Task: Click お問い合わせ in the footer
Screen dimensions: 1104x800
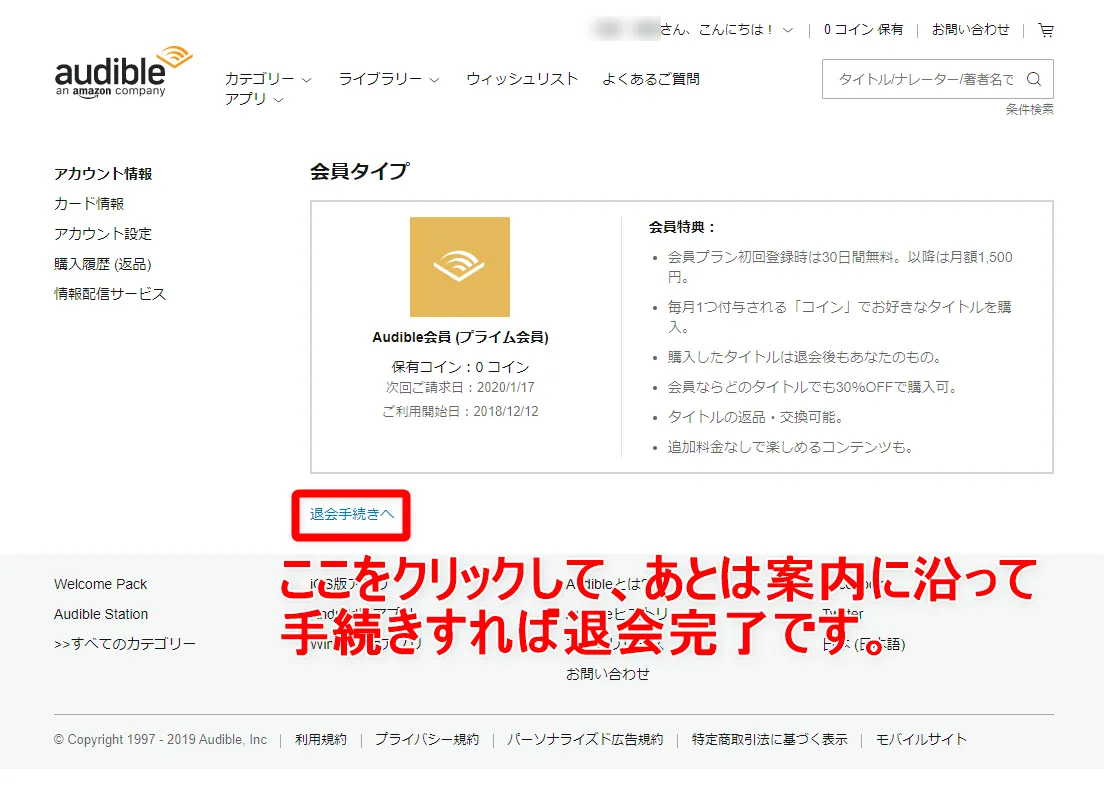Action: [x=608, y=674]
